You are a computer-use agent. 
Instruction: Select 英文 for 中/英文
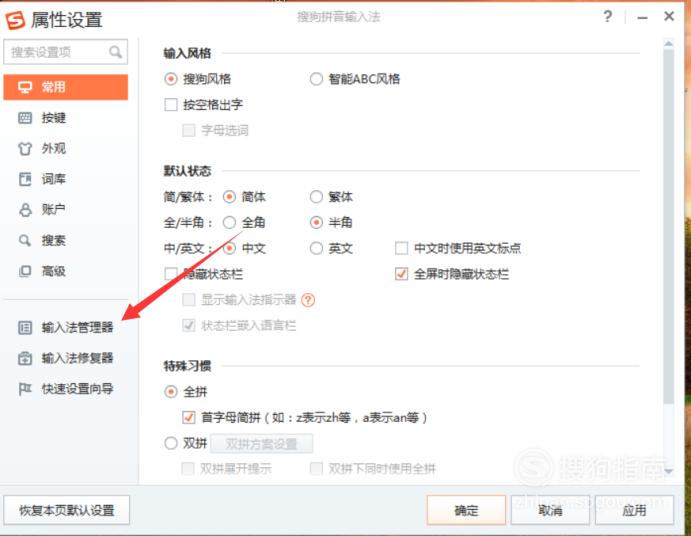(x=316, y=248)
